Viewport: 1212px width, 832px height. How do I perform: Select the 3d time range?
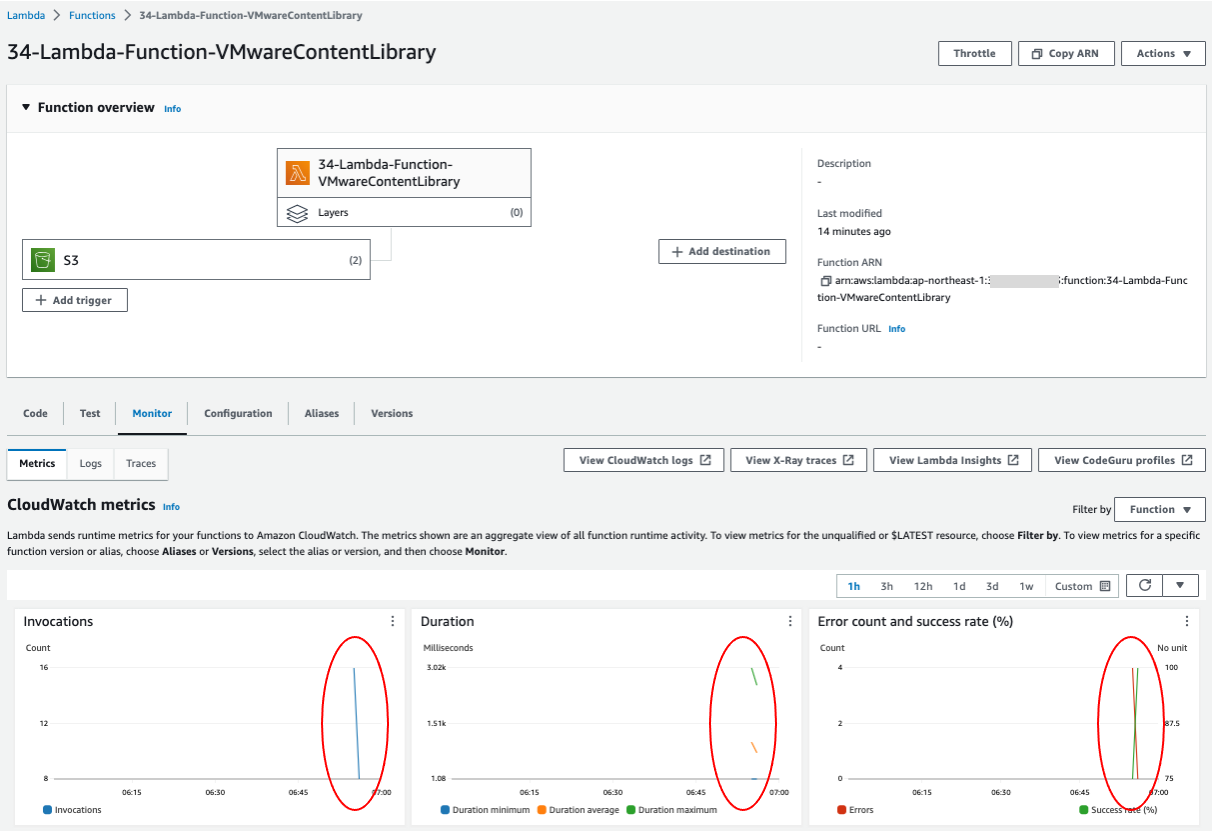coord(992,586)
